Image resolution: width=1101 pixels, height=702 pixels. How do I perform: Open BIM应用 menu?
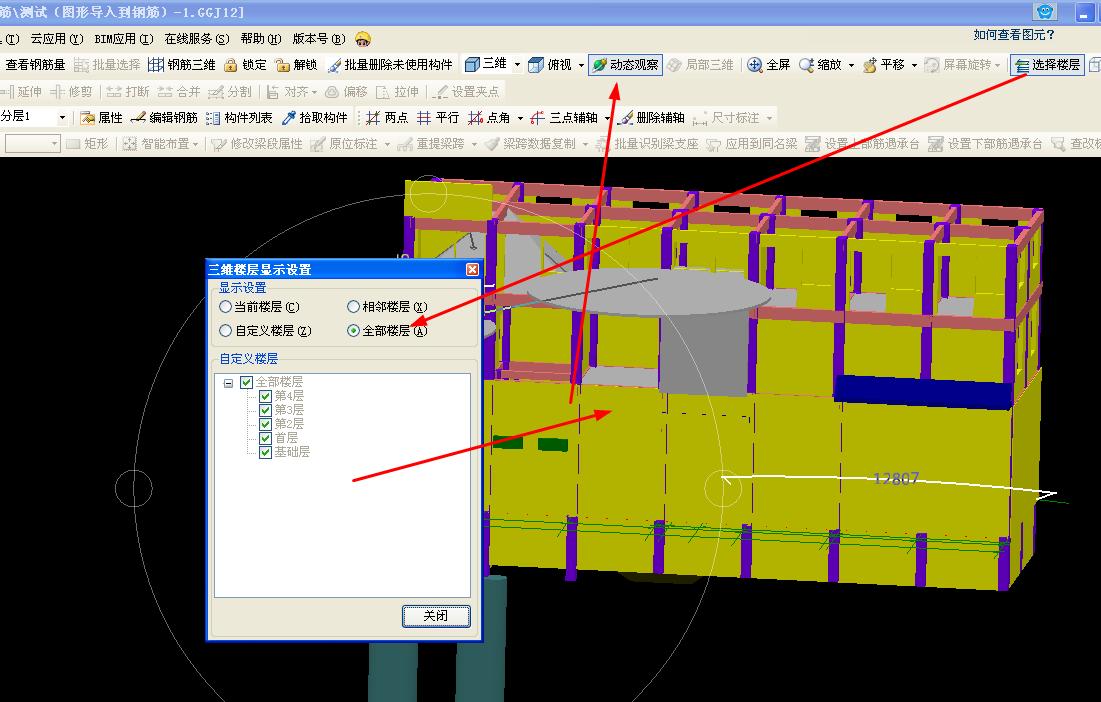(x=124, y=39)
